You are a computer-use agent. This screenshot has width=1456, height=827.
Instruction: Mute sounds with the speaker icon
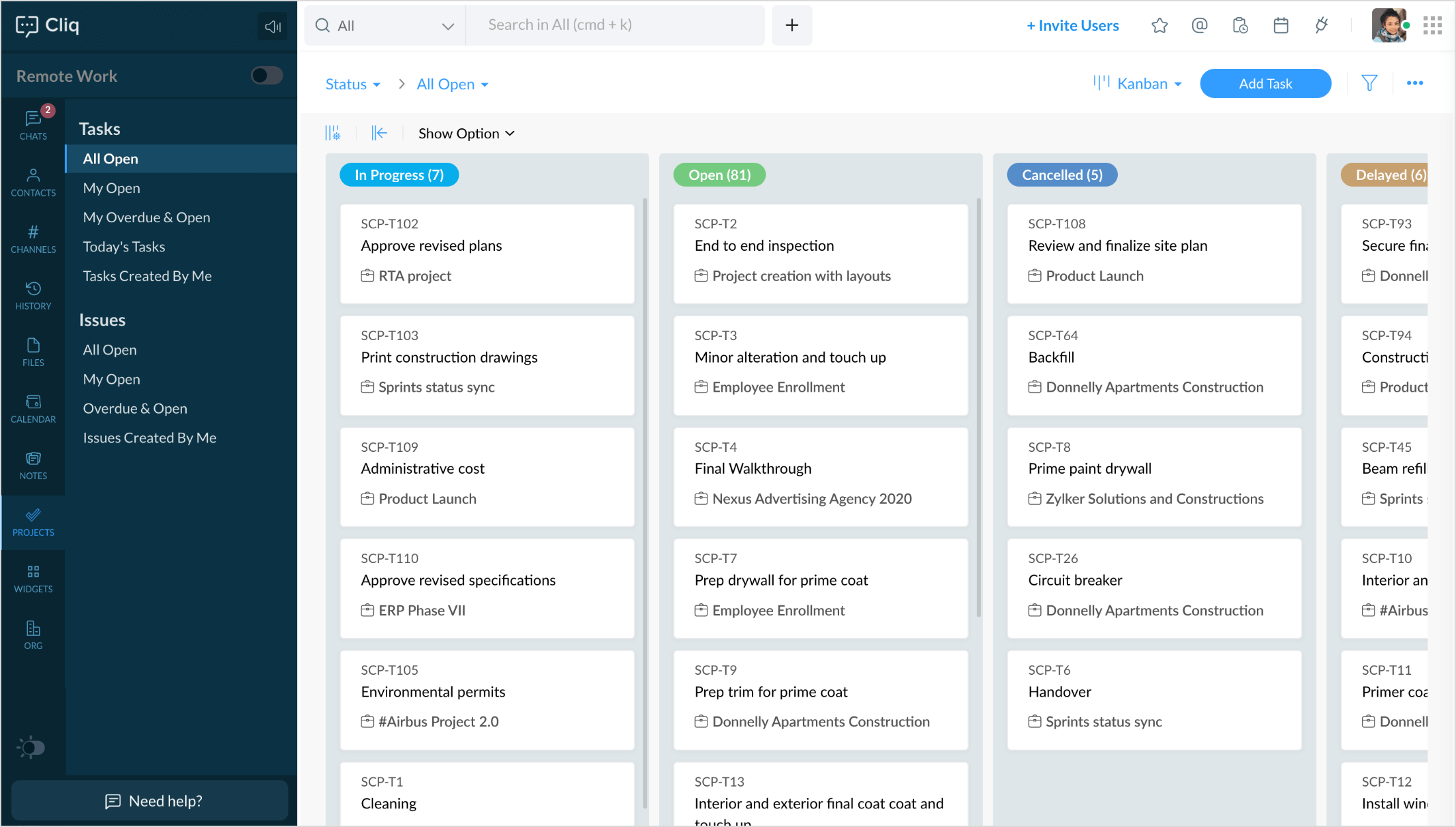(272, 26)
